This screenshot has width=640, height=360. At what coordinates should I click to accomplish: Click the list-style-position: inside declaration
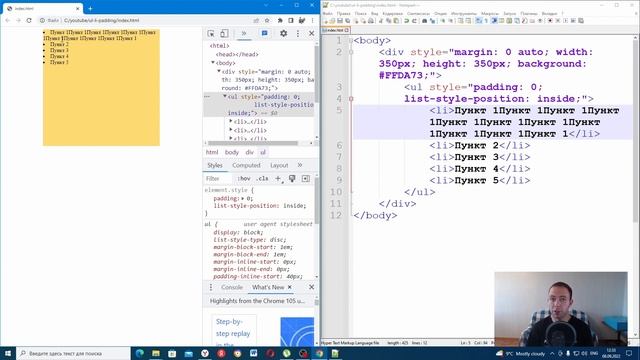(260, 206)
